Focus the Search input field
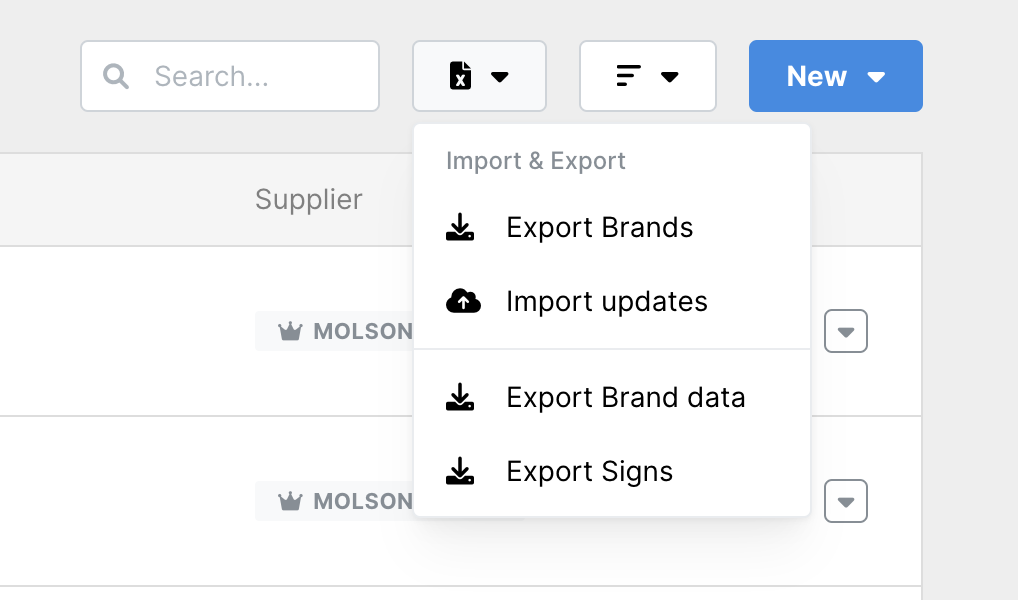The height and width of the screenshot is (600, 1018). pos(230,76)
